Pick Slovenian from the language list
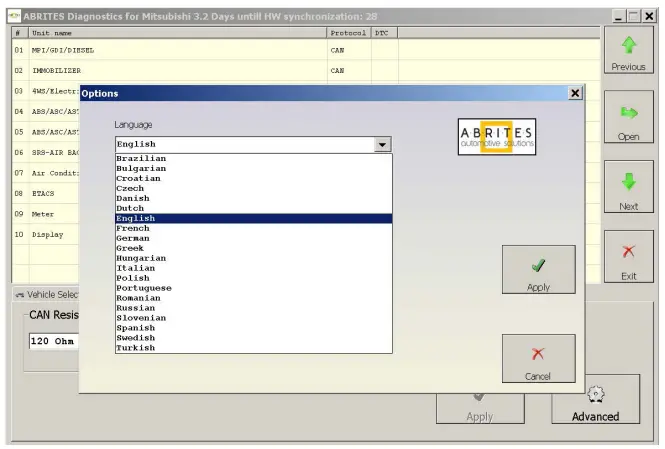 pos(254,318)
